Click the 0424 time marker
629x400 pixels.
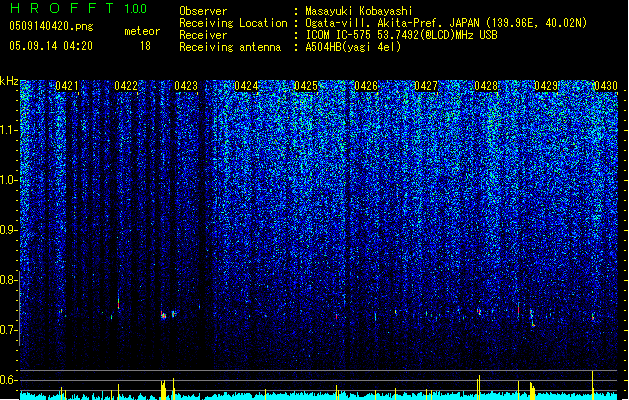pos(246,86)
